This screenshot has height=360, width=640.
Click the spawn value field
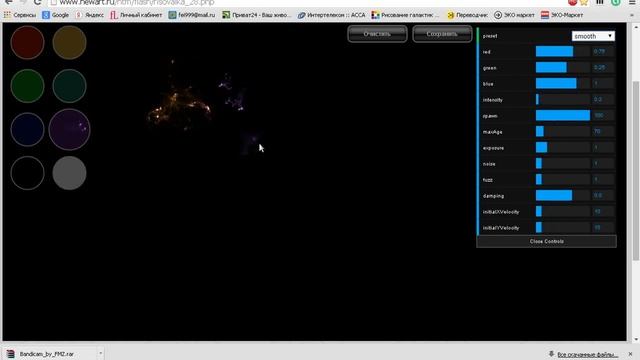[x=603, y=116]
